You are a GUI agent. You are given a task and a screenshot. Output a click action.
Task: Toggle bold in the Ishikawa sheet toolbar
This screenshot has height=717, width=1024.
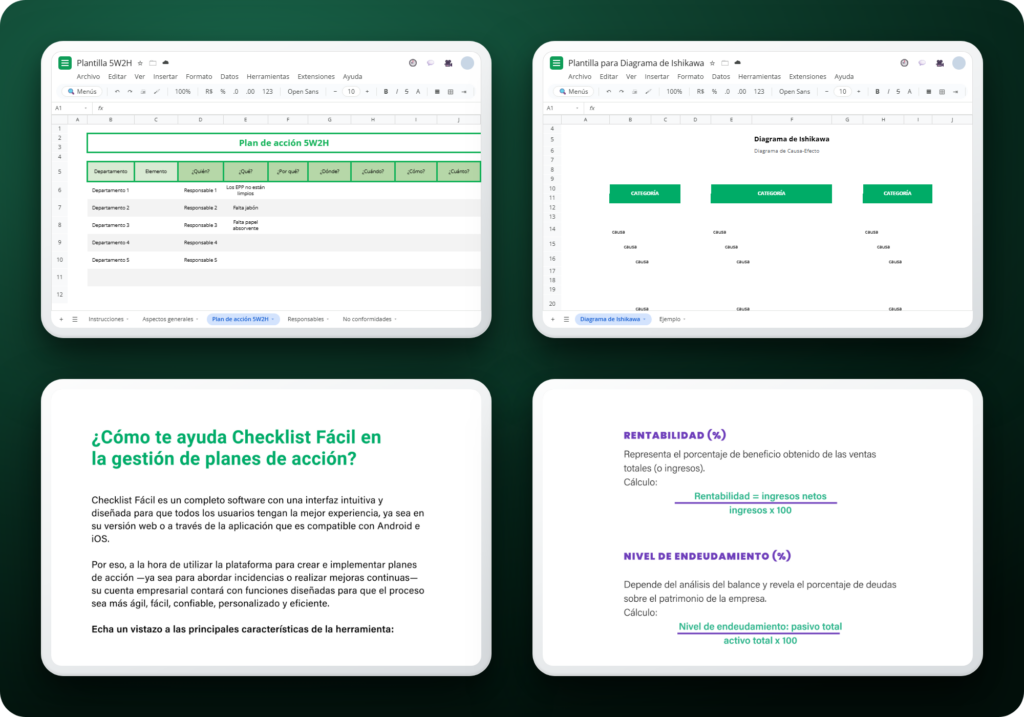[x=877, y=91]
